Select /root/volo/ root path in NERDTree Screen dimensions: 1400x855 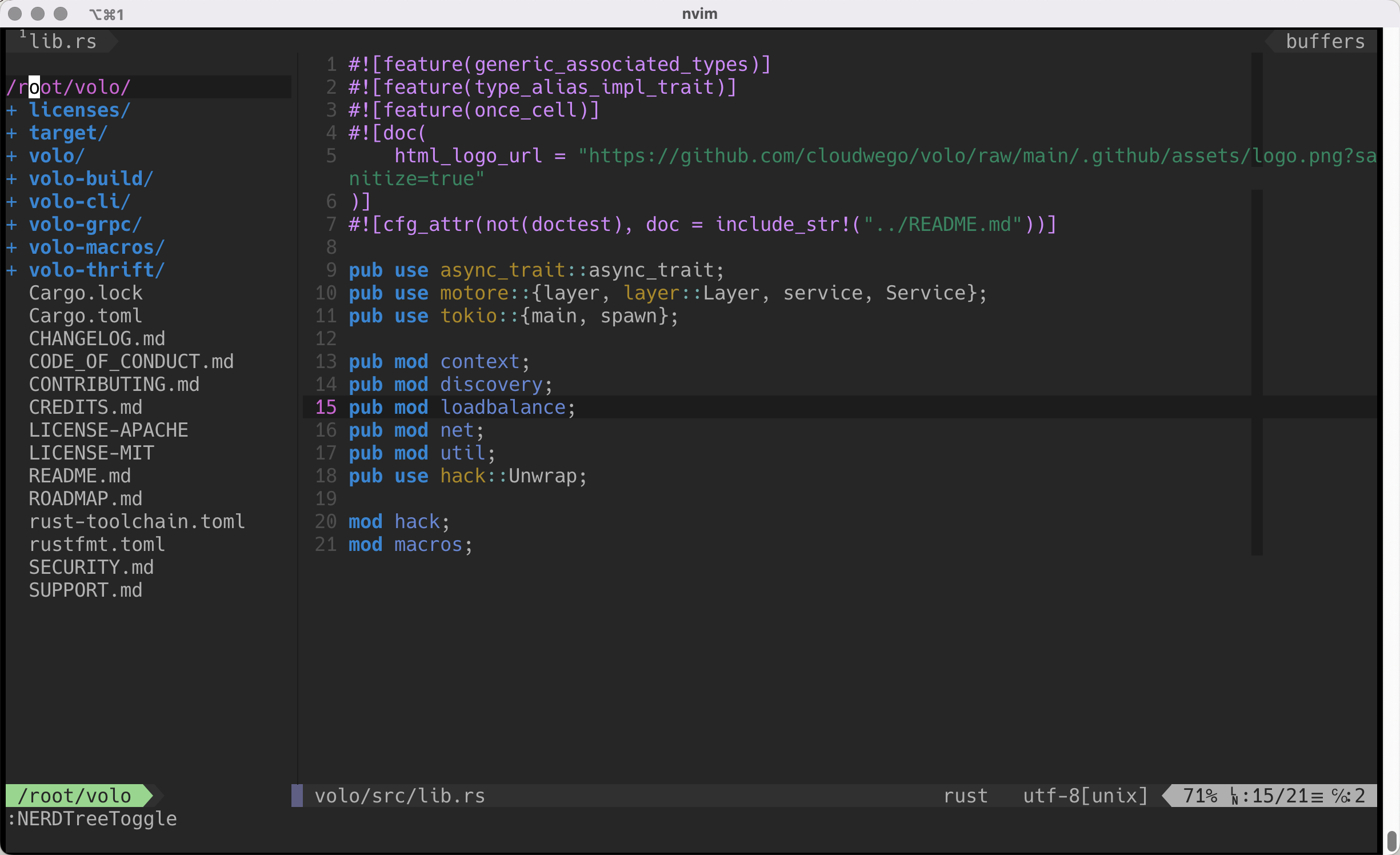(69, 87)
